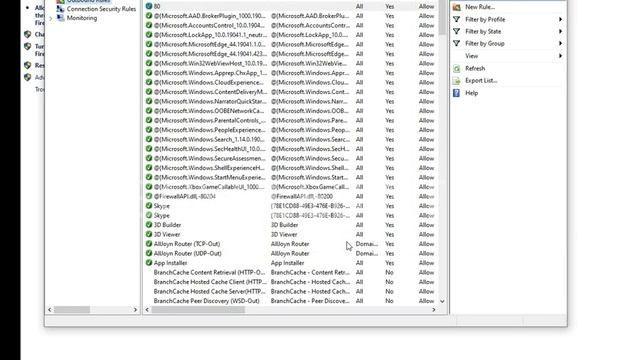The width and height of the screenshot is (640, 360).
Task: Expand the Filter by Group arrow
Action: point(560,43)
